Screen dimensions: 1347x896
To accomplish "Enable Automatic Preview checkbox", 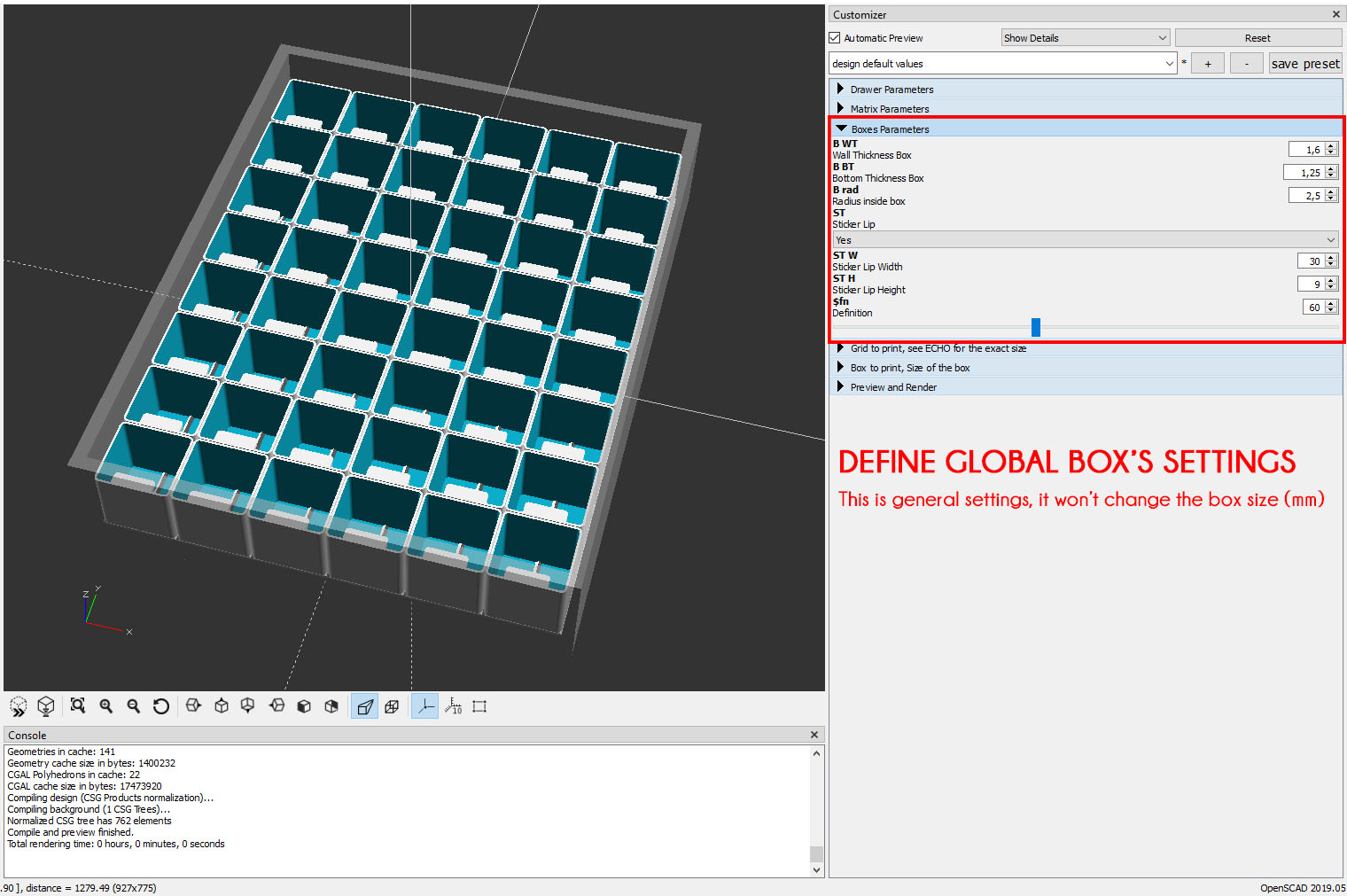I will [x=834, y=37].
